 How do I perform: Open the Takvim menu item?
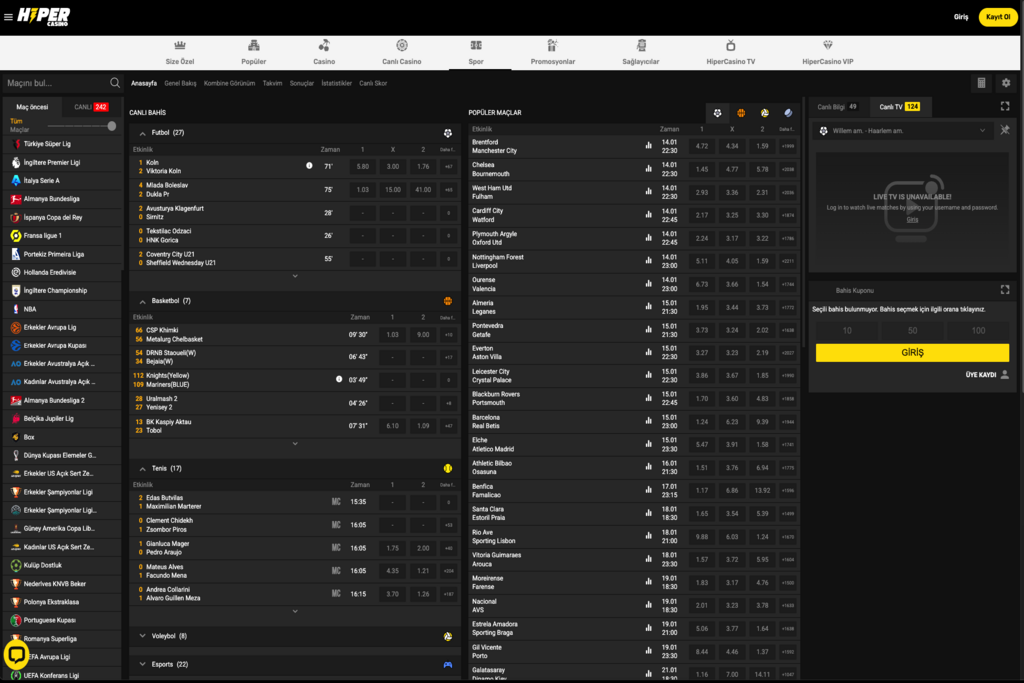tap(272, 84)
